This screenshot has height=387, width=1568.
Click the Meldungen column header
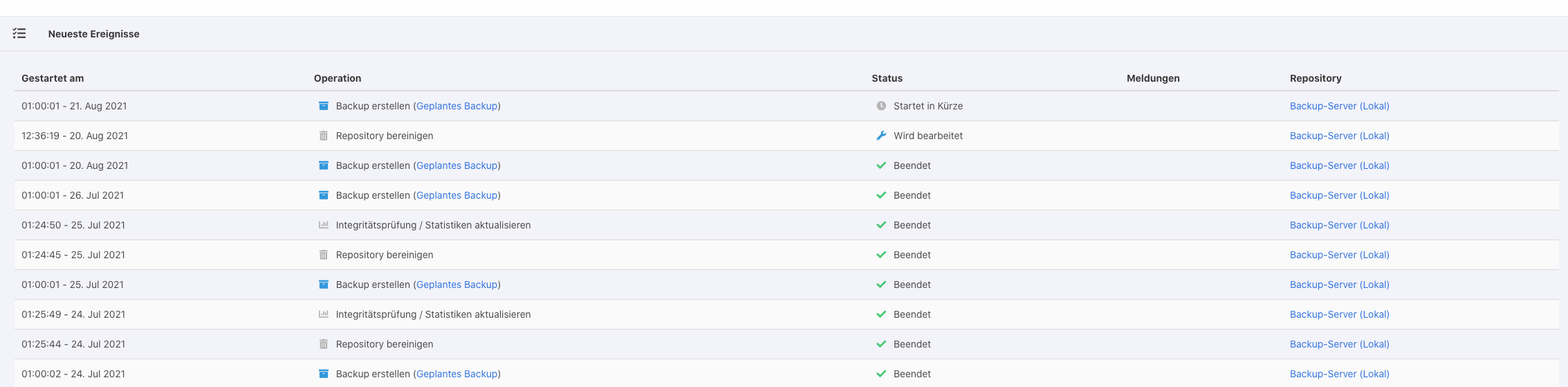[x=1153, y=78]
